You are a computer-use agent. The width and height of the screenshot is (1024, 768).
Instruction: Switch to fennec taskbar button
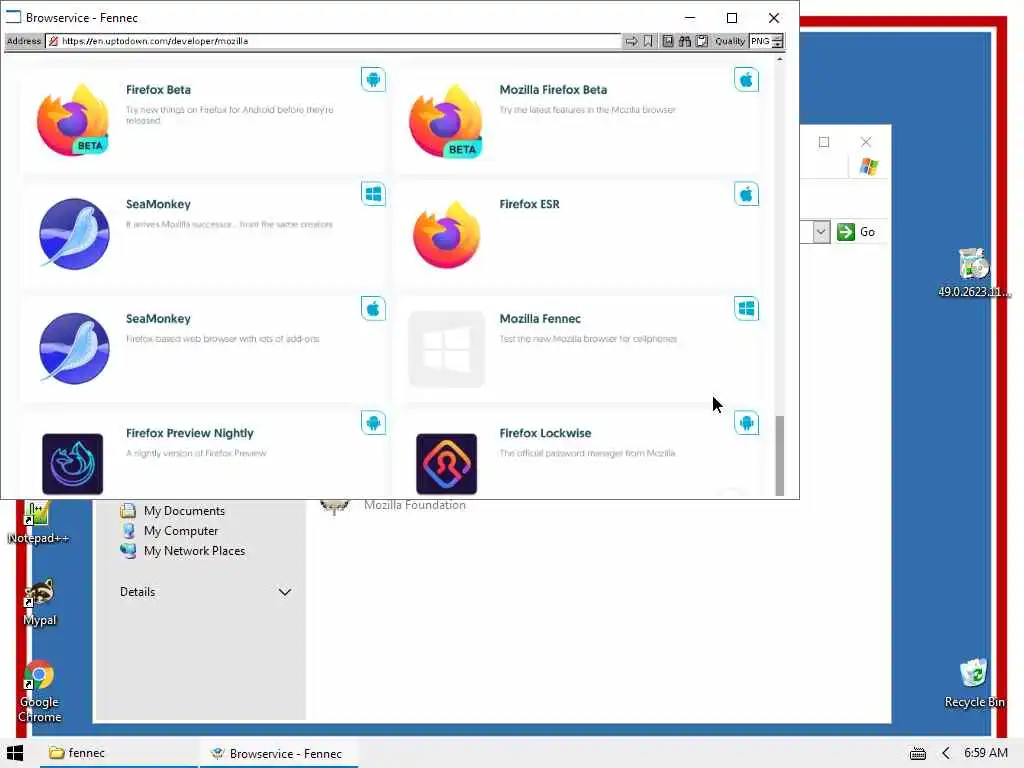(x=118, y=753)
